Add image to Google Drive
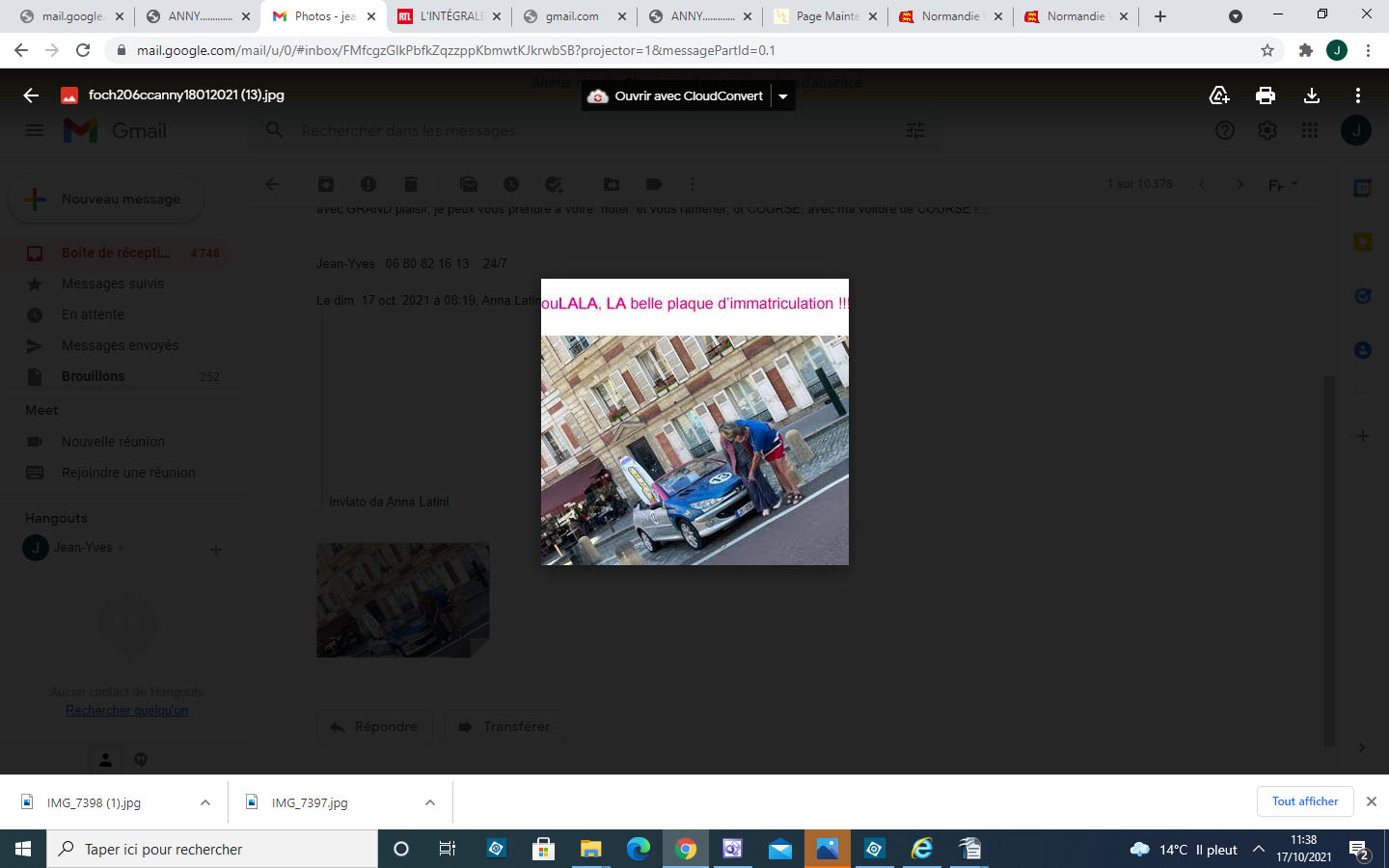This screenshot has height=868, width=1389. pyautogui.click(x=1219, y=95)
